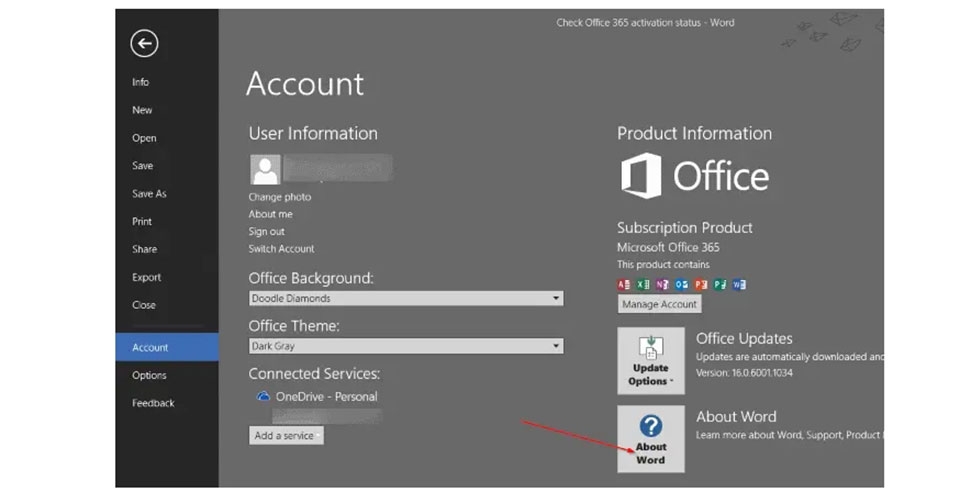Open Options from the sidebar

(149, 376)
